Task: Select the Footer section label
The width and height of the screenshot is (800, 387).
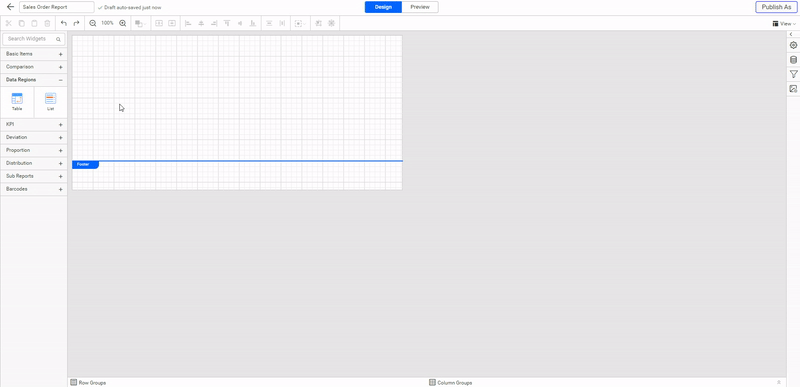Action: [x=85, y=165]
